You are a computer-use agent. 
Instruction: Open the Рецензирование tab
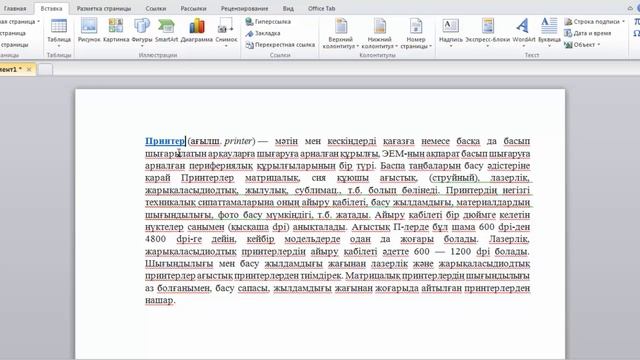pyautogui.click(x=244, y=8)
